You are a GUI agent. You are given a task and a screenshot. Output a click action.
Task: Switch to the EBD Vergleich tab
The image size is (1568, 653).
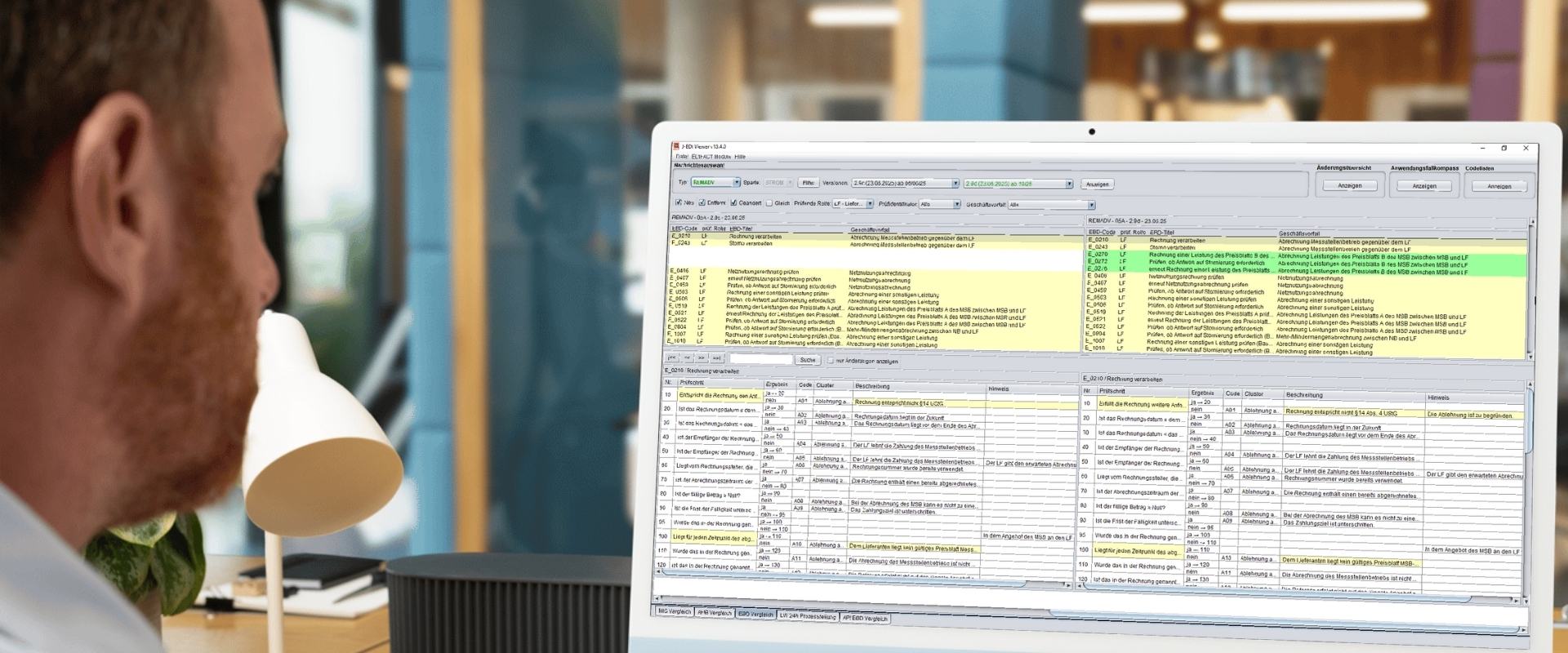tap(755, 614)
